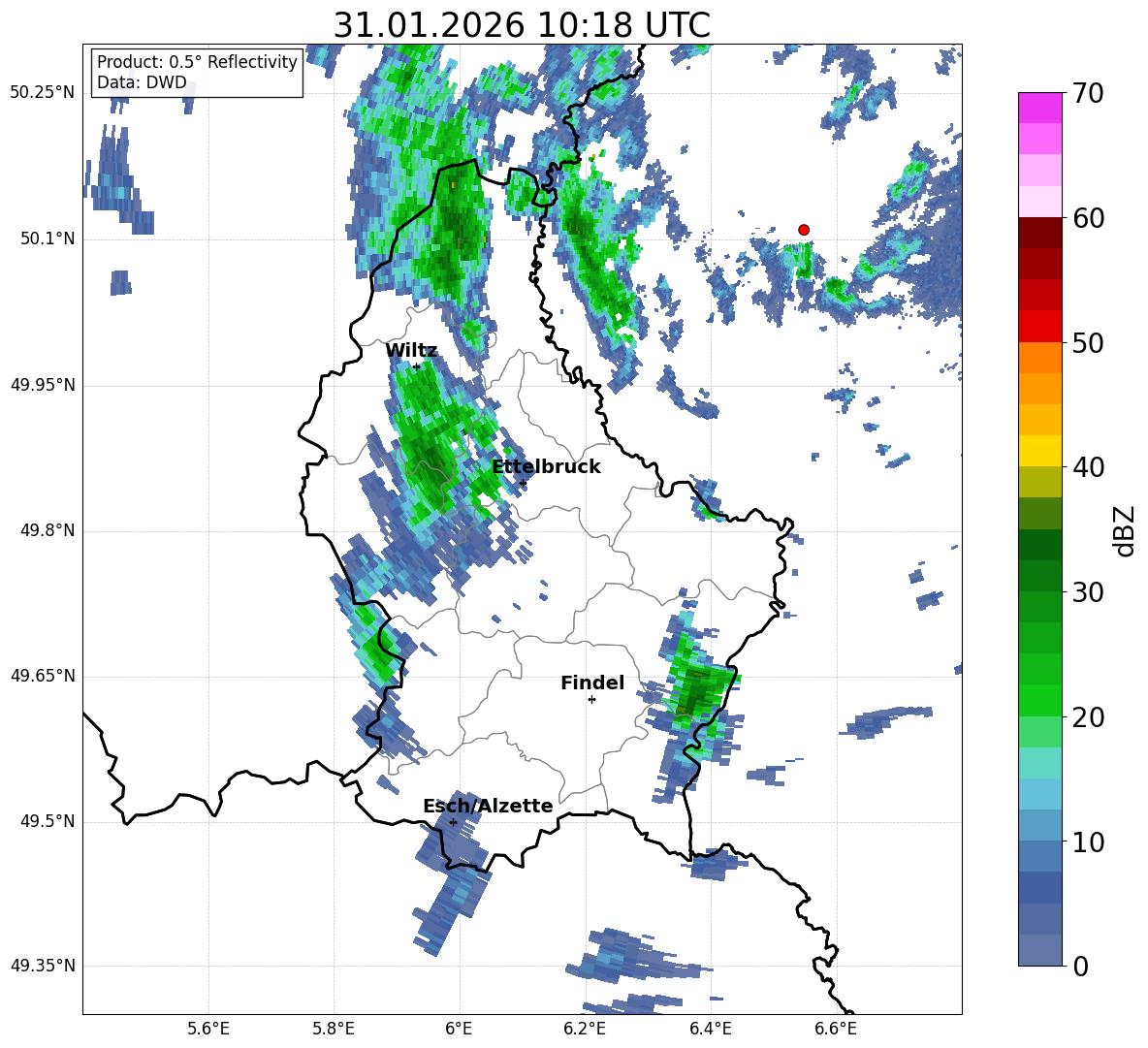Click the 5.6°E longitude tick label

(x=208, y=1029)
